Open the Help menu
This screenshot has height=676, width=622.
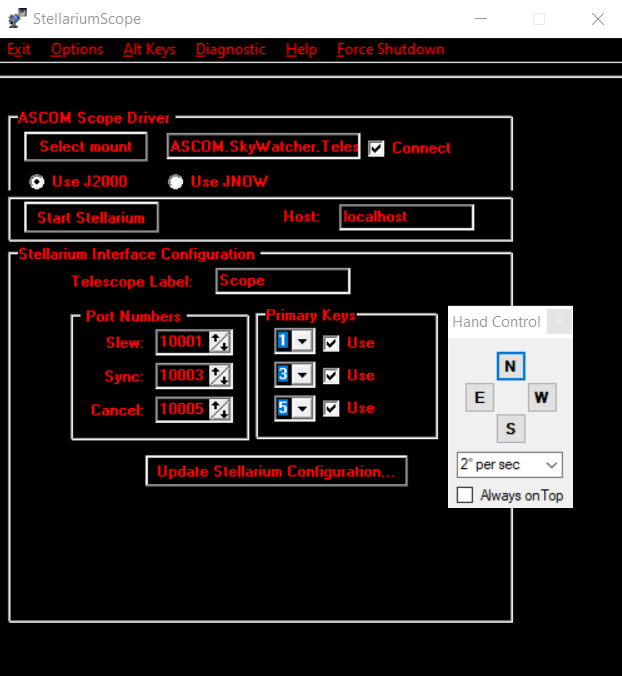click(301, 50)
